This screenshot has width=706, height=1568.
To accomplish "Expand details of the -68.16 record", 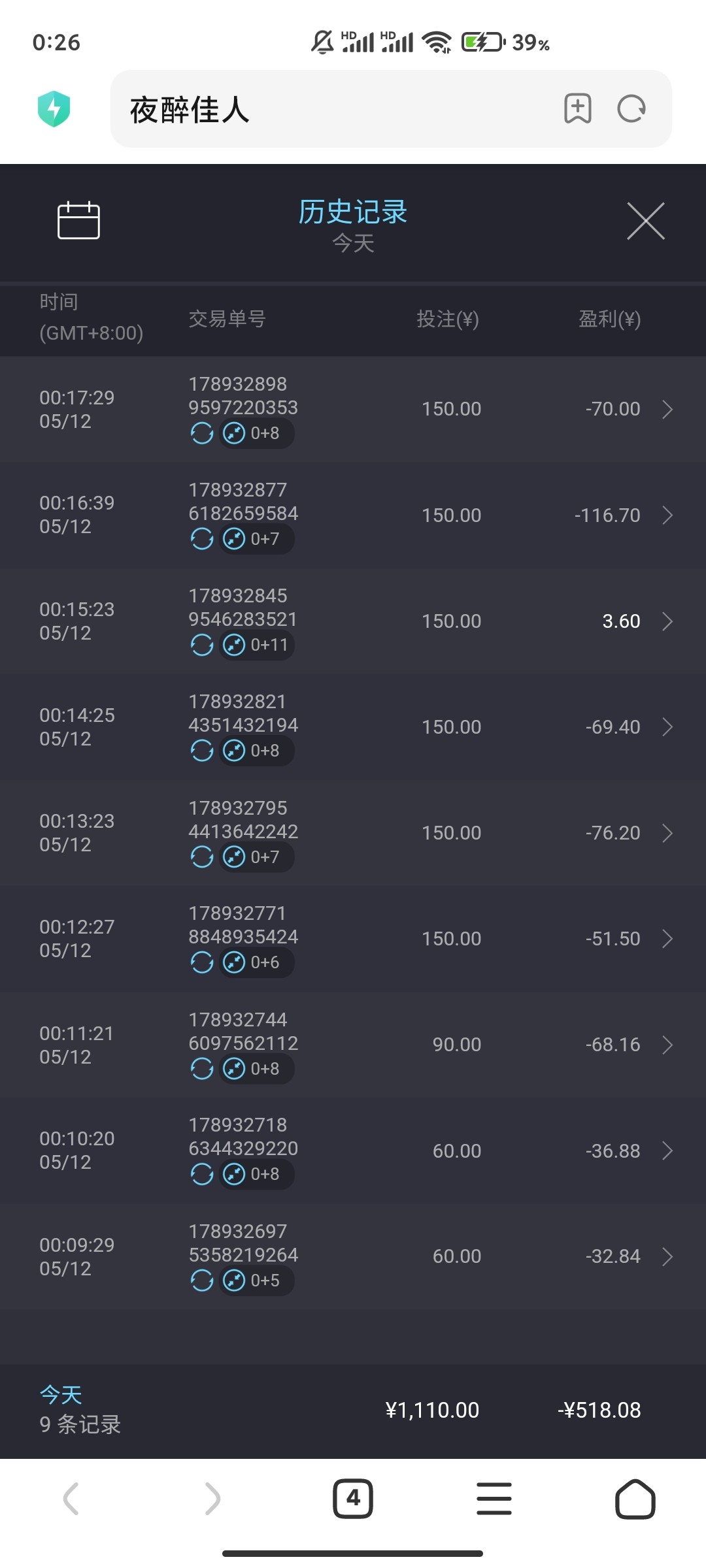I will [667, 1045].
